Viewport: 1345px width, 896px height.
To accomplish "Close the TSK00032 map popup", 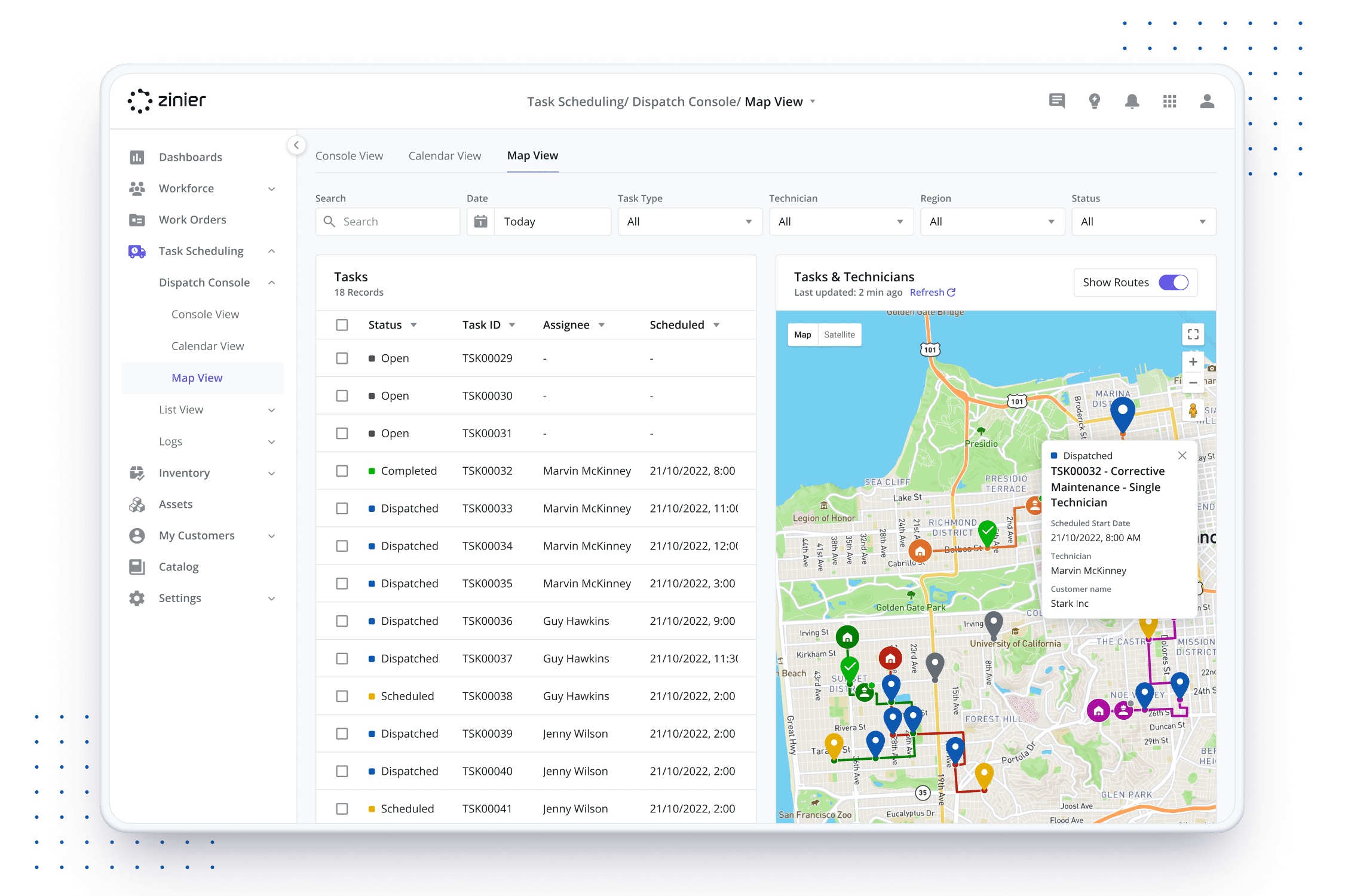I will point(1182,456).
